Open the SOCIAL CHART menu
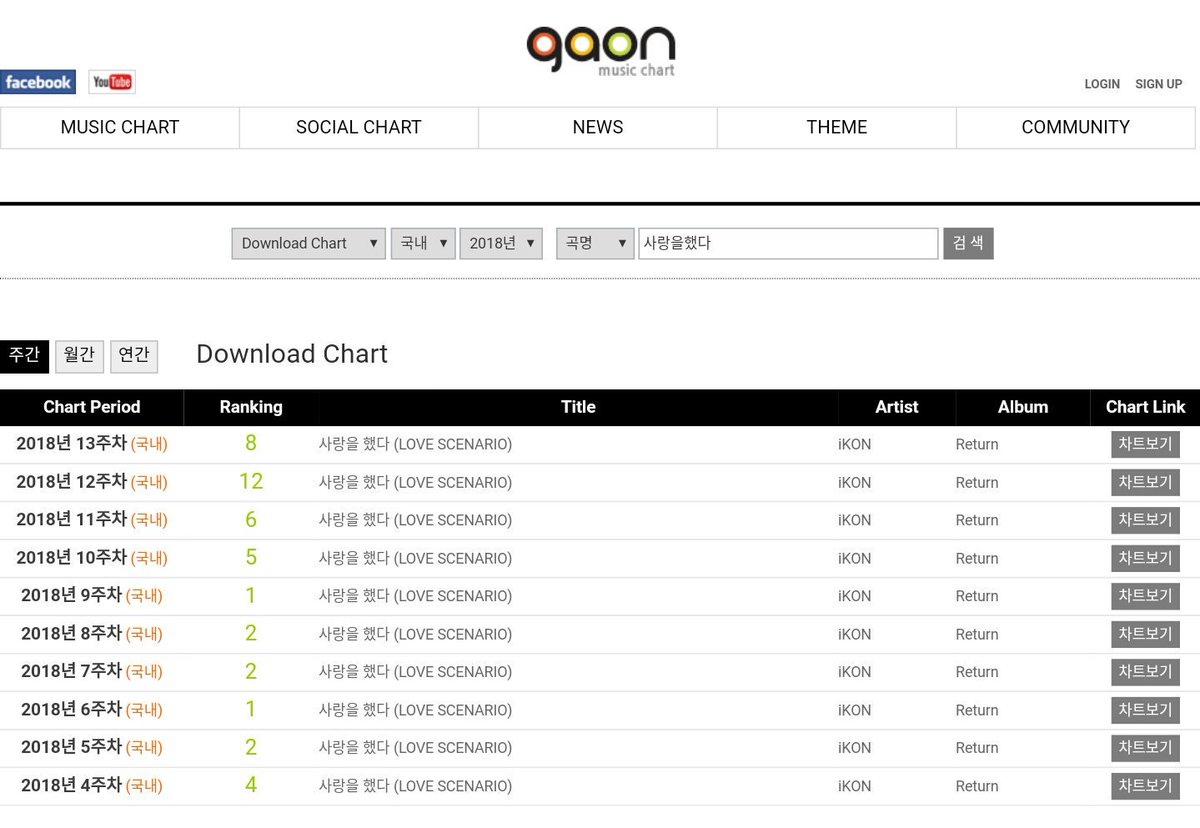The image size is (1200, 828). (359, 128)
